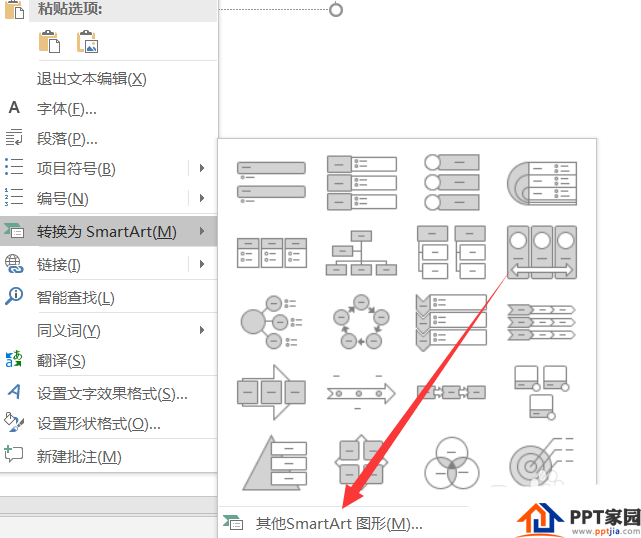Click the Keep Source Formatting paste icon
The width and height of the screenshot is (641, 538).
[49, 42]
